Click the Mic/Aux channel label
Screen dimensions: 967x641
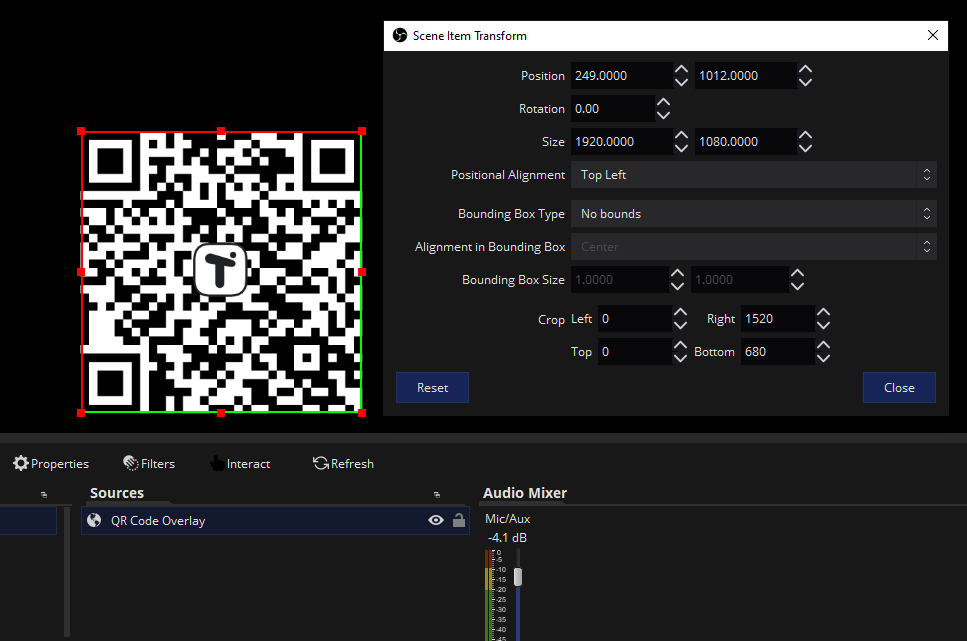click(508, 519)
